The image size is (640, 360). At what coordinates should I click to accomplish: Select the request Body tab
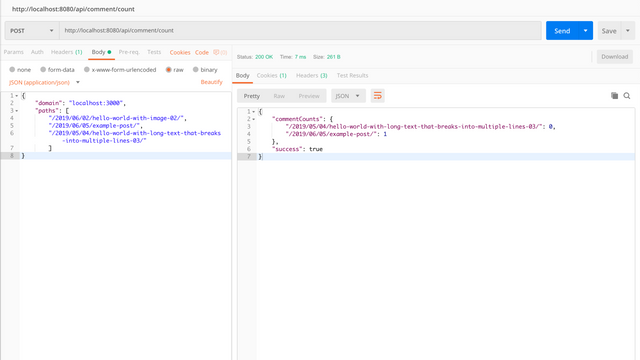(101, 52)
